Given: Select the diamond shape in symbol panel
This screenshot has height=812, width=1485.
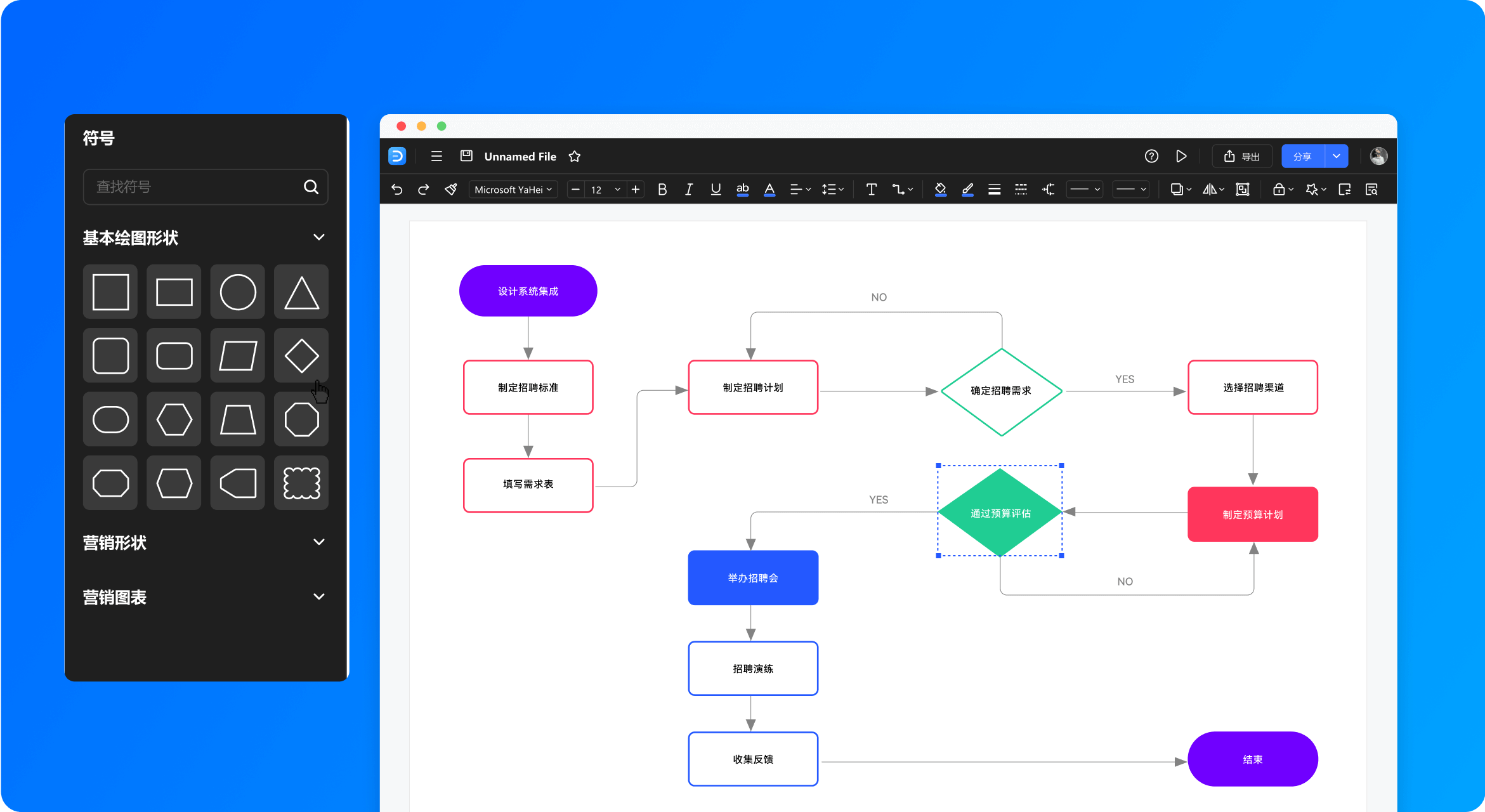Looking at the screenshot, I should pyautogui.click(x=301, y=355).
